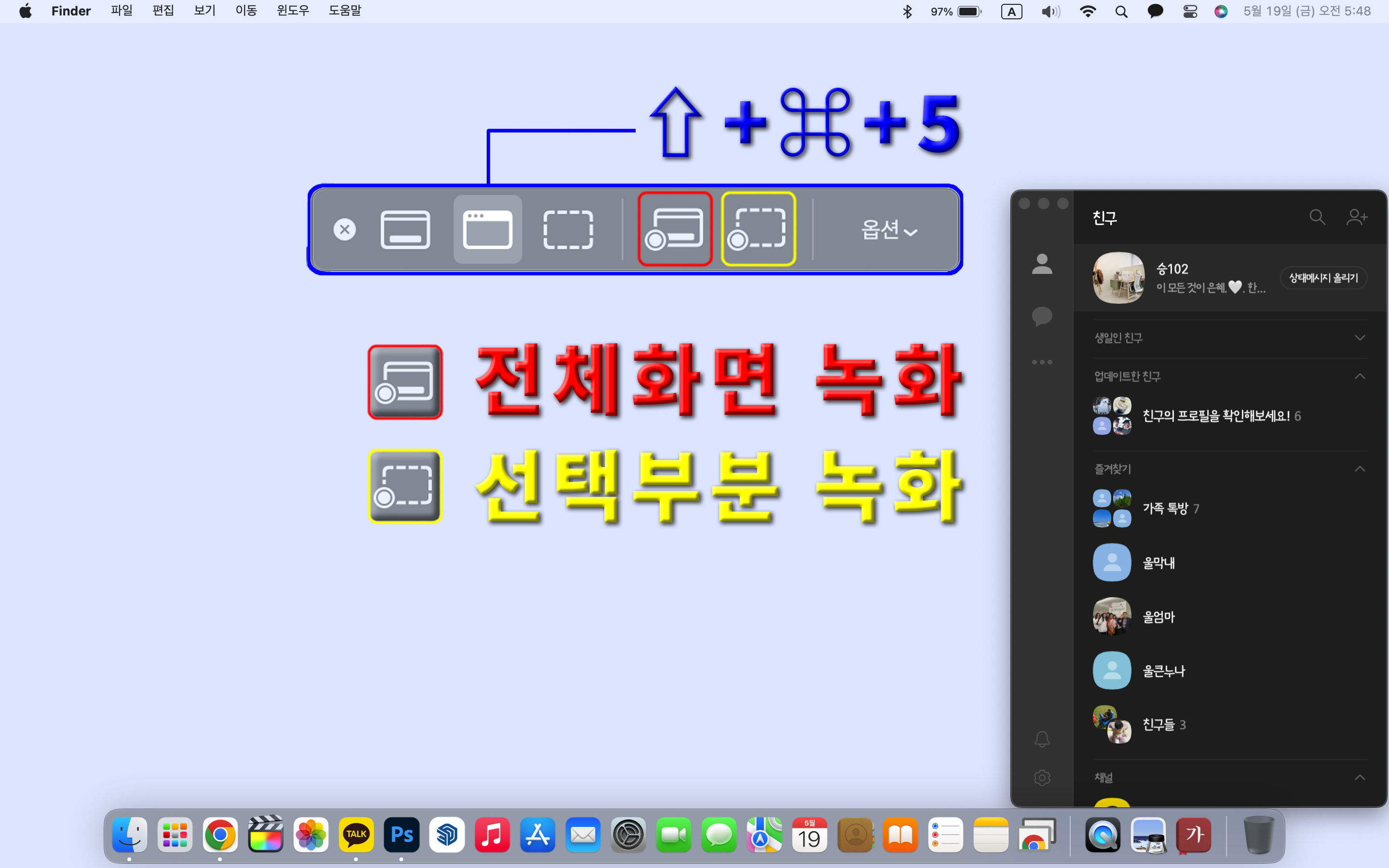Collapse 즐겨찾기 section chevron
The image size is (1389, 868).
[1359, 469]
